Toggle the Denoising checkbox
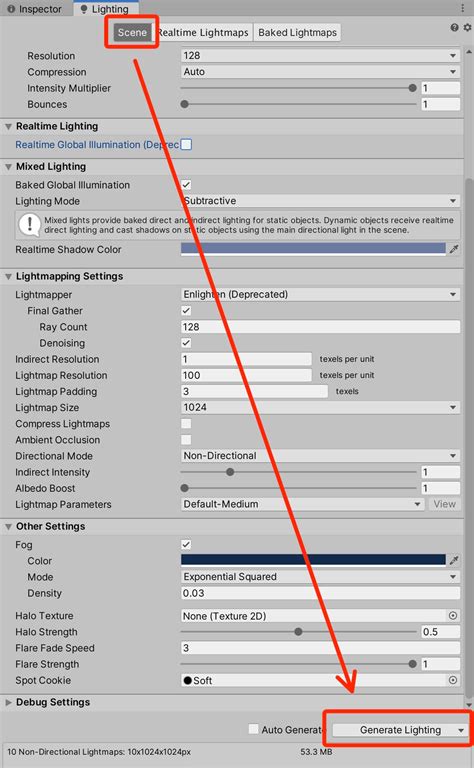 [x=186, y=343]
